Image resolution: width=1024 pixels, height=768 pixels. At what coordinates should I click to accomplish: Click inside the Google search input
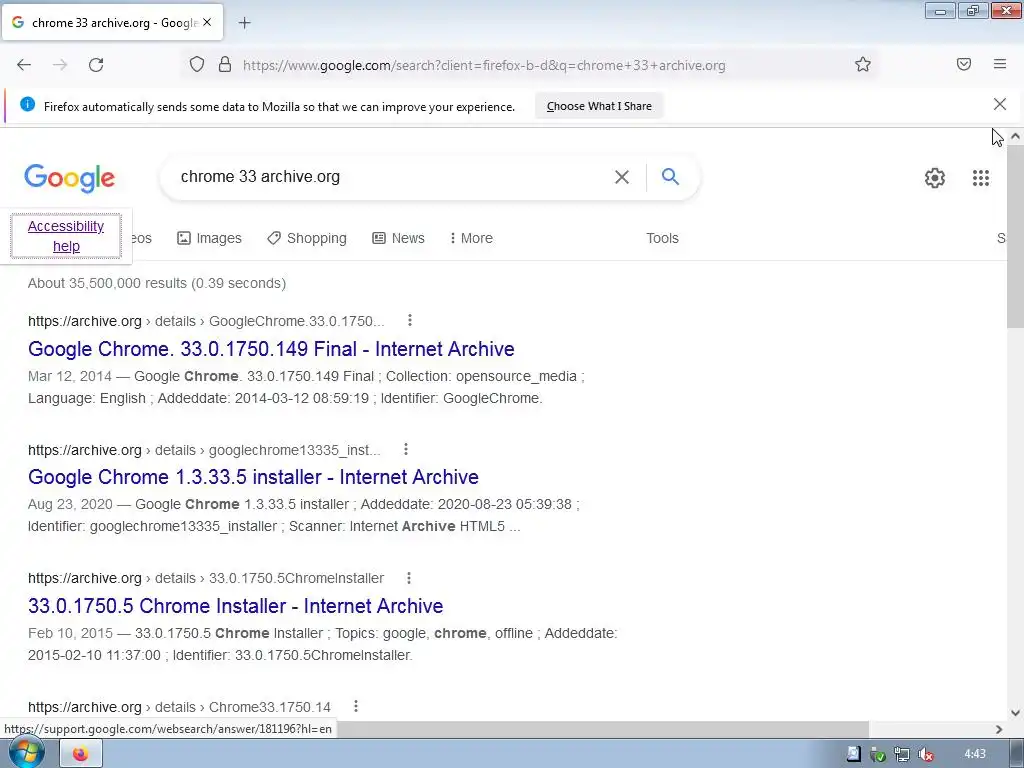392,177
